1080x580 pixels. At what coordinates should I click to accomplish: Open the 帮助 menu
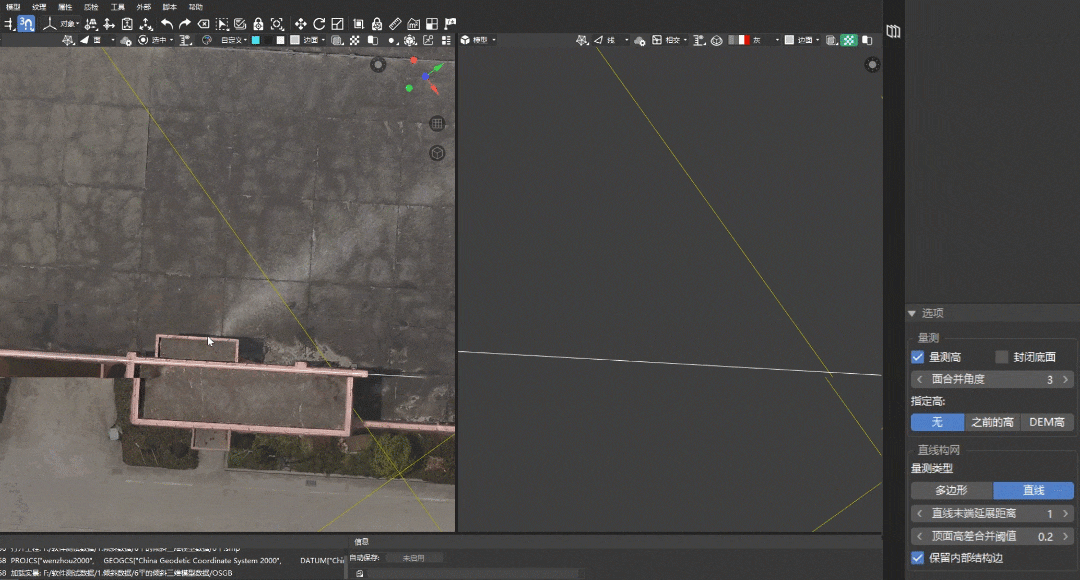(196, 7)
